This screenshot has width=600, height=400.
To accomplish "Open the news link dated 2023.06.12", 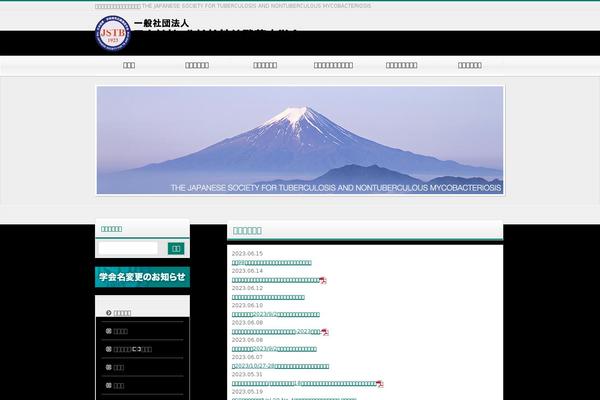I will point(268,297).
